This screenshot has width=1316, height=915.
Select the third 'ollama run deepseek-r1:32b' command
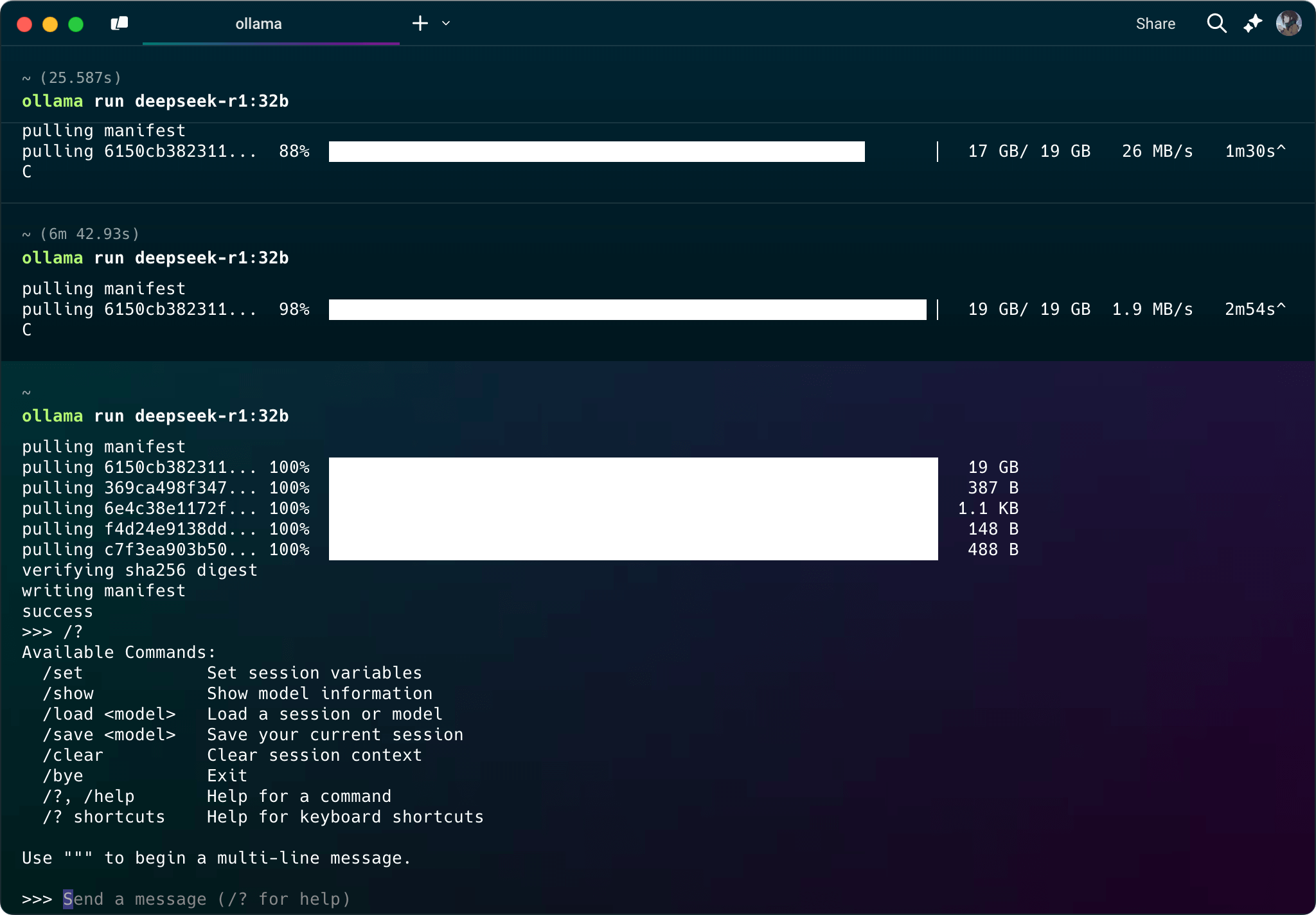[156, 416]
